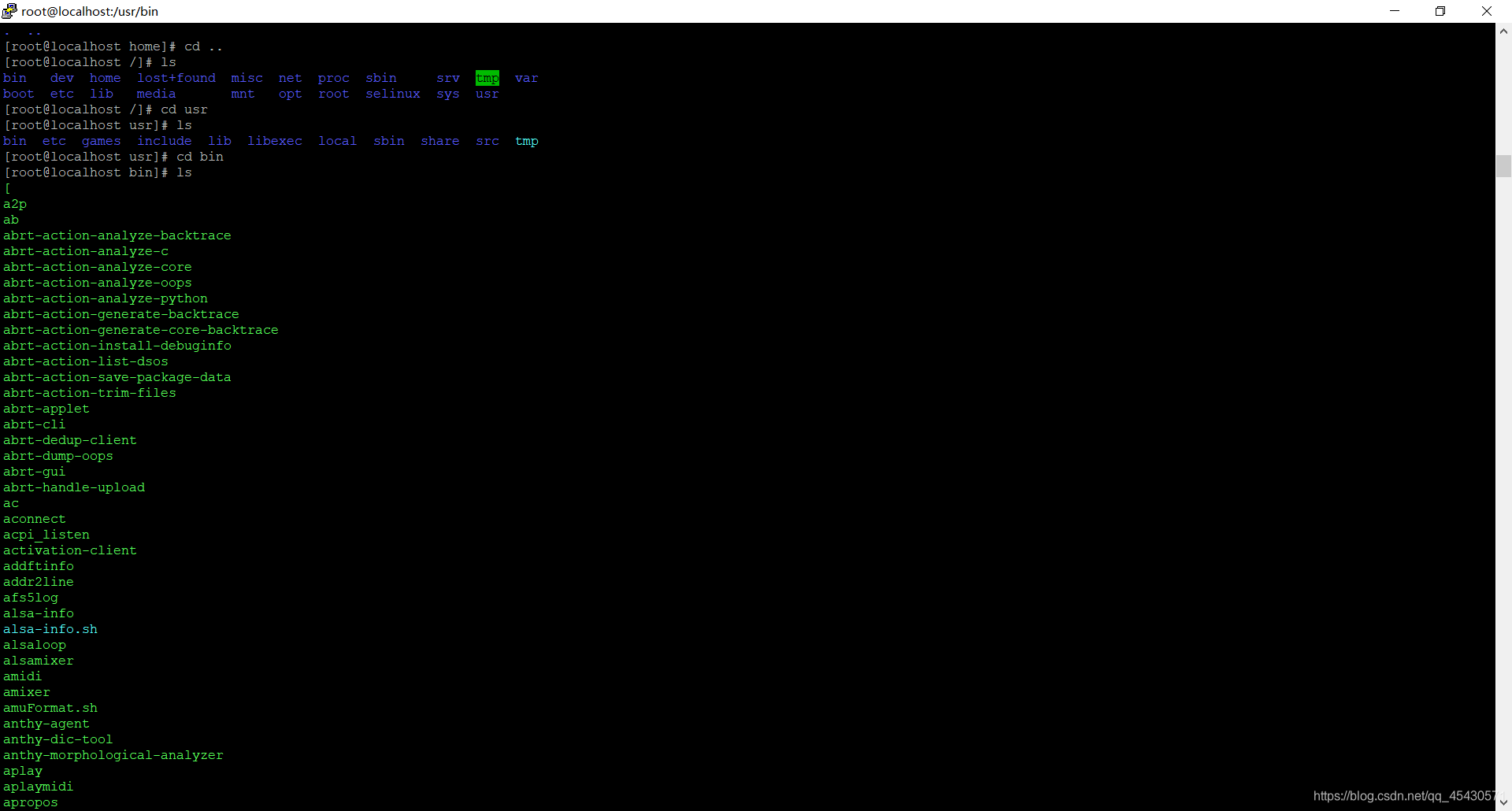Click activation-client entry
The height and width of the screenshot is (811, 1512).
pos(70,550)
